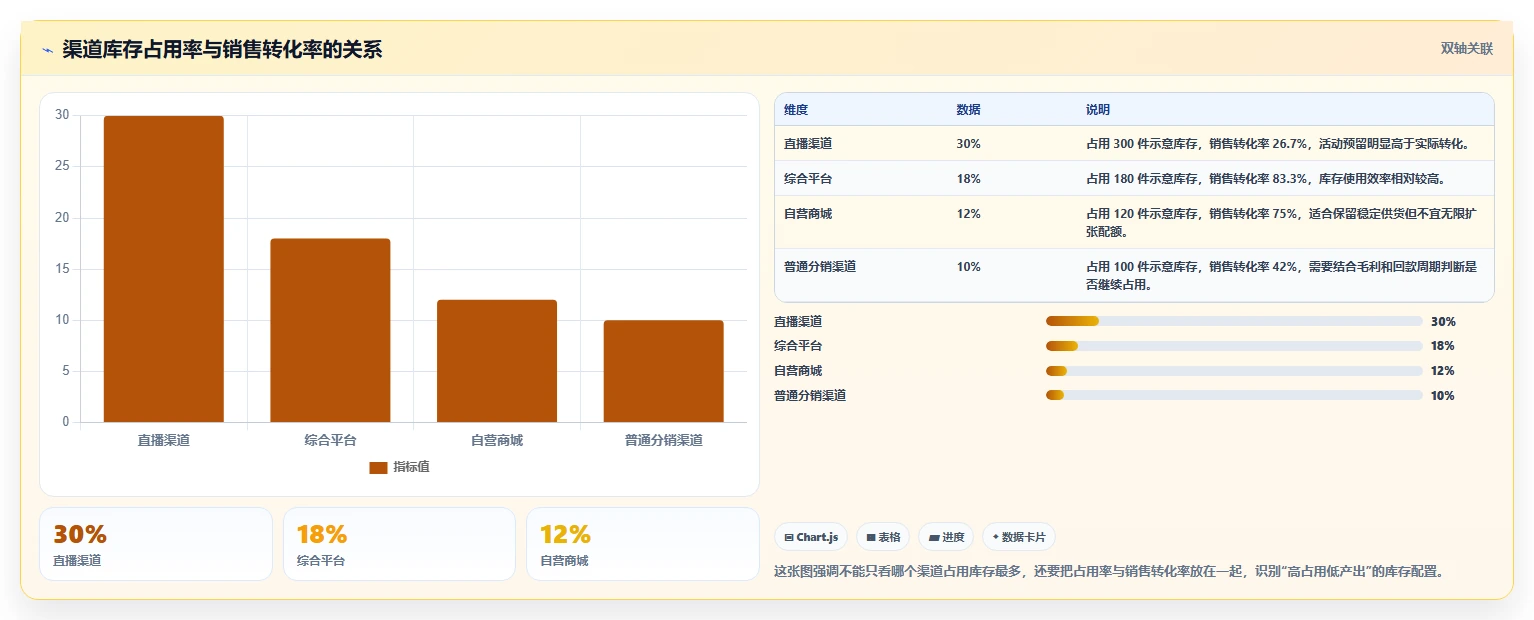Screen dimensions: 1534x620
Task: Click the 普通分销渠道 bar in chart
Action: [x=663, y=371]
